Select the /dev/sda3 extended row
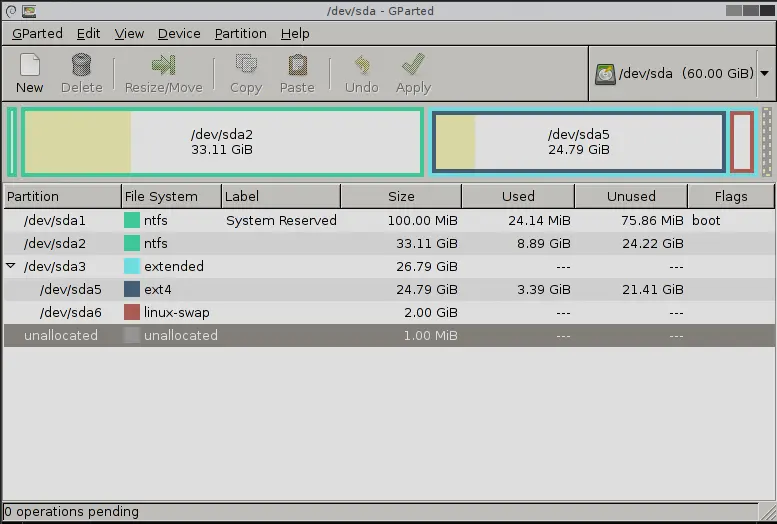 click(x=389, y=266)
